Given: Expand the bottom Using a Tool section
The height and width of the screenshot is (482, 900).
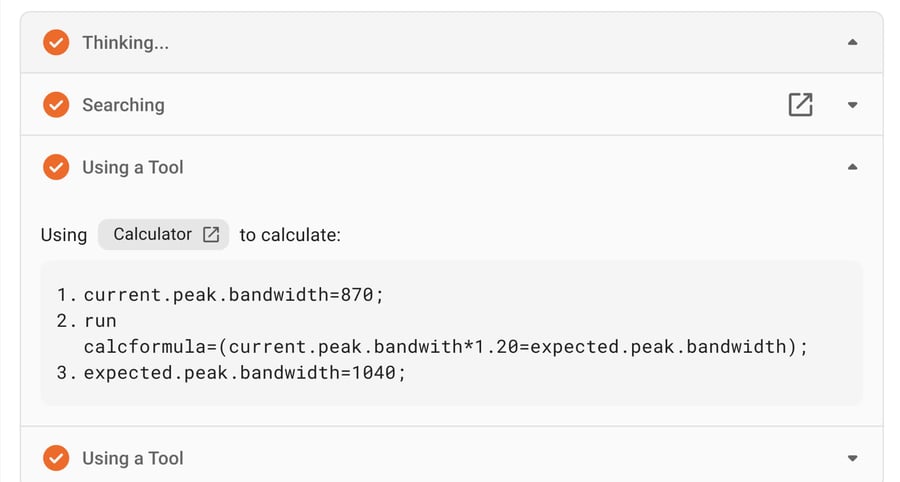Looking at the screenshot, I should [x=852, y=458].
